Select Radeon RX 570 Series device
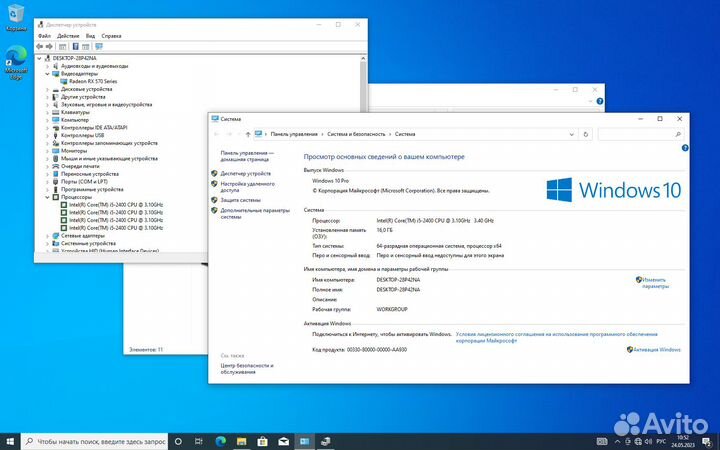Image resolution: width=720 pixels, height=450 pixels. pyautogui.click(x=93, y=81)
